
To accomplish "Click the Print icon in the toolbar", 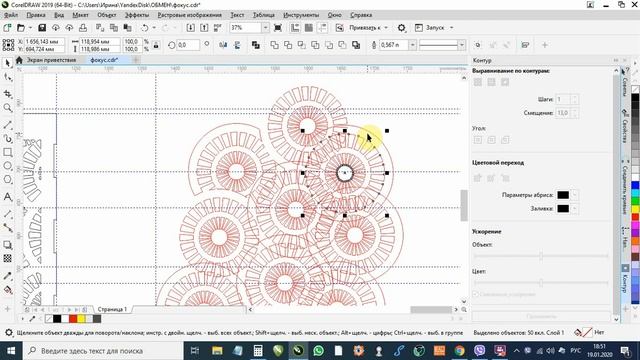I will click(x=83, y=28).
